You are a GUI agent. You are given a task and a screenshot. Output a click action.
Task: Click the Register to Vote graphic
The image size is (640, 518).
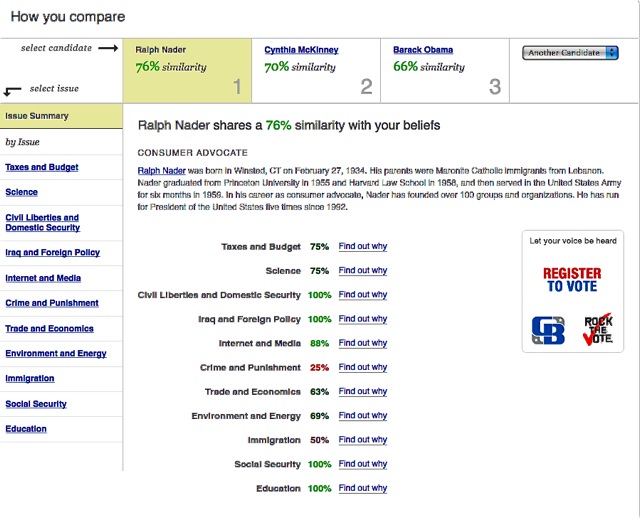click(x=572, y=280)
